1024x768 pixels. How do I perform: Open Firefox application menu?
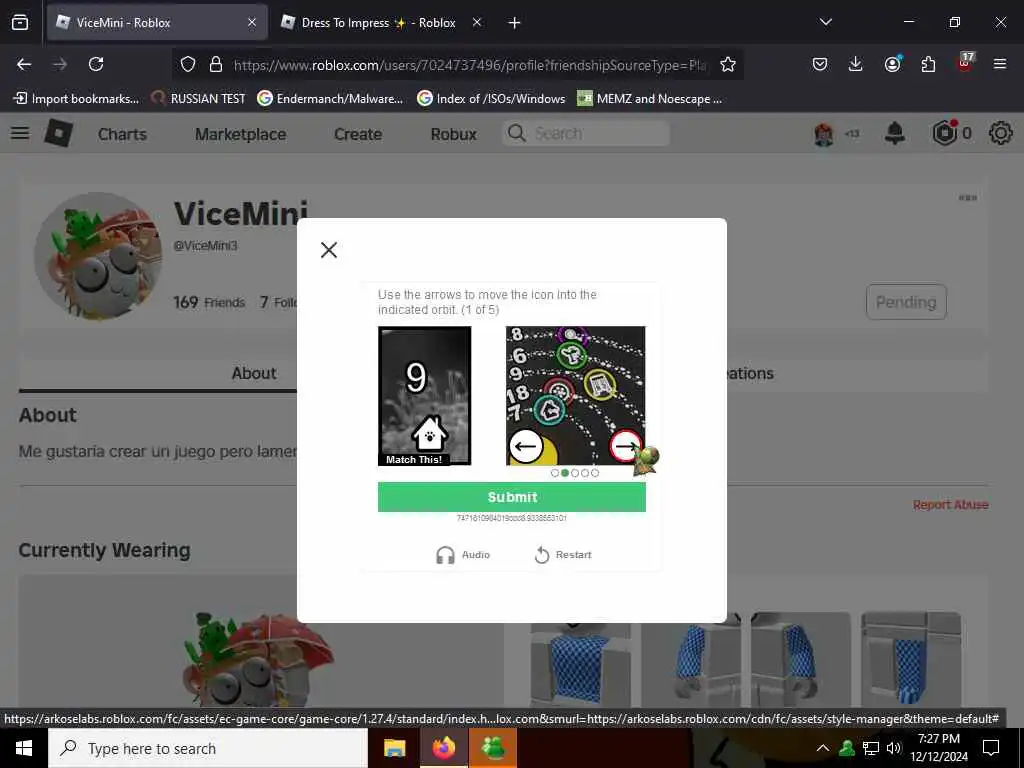tap(1000, 64)
